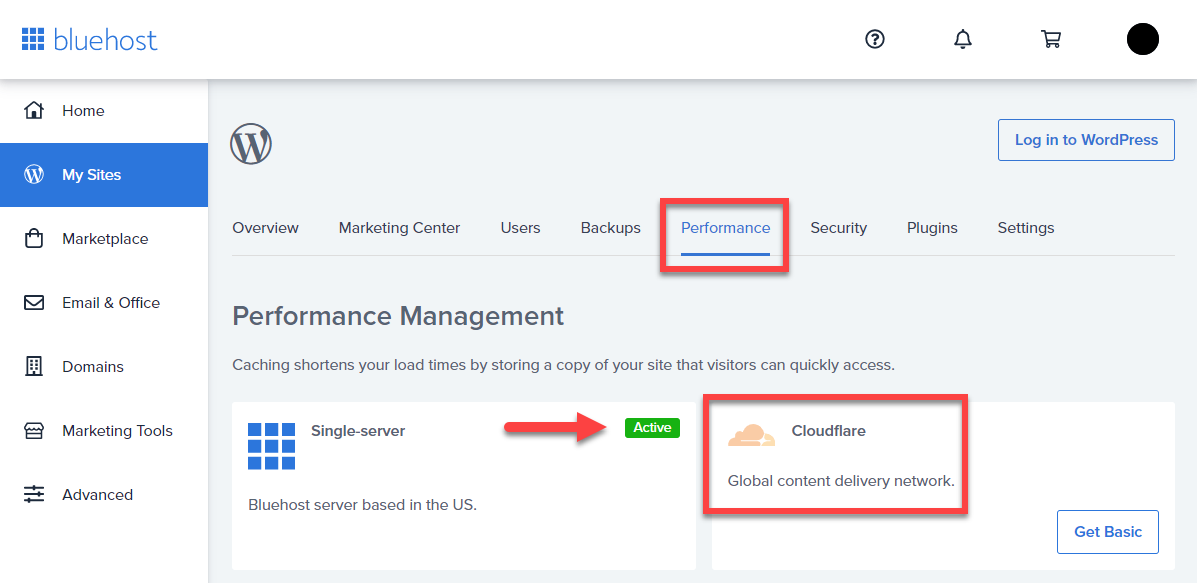Click the Single-server card title

[x=358, y=431]
